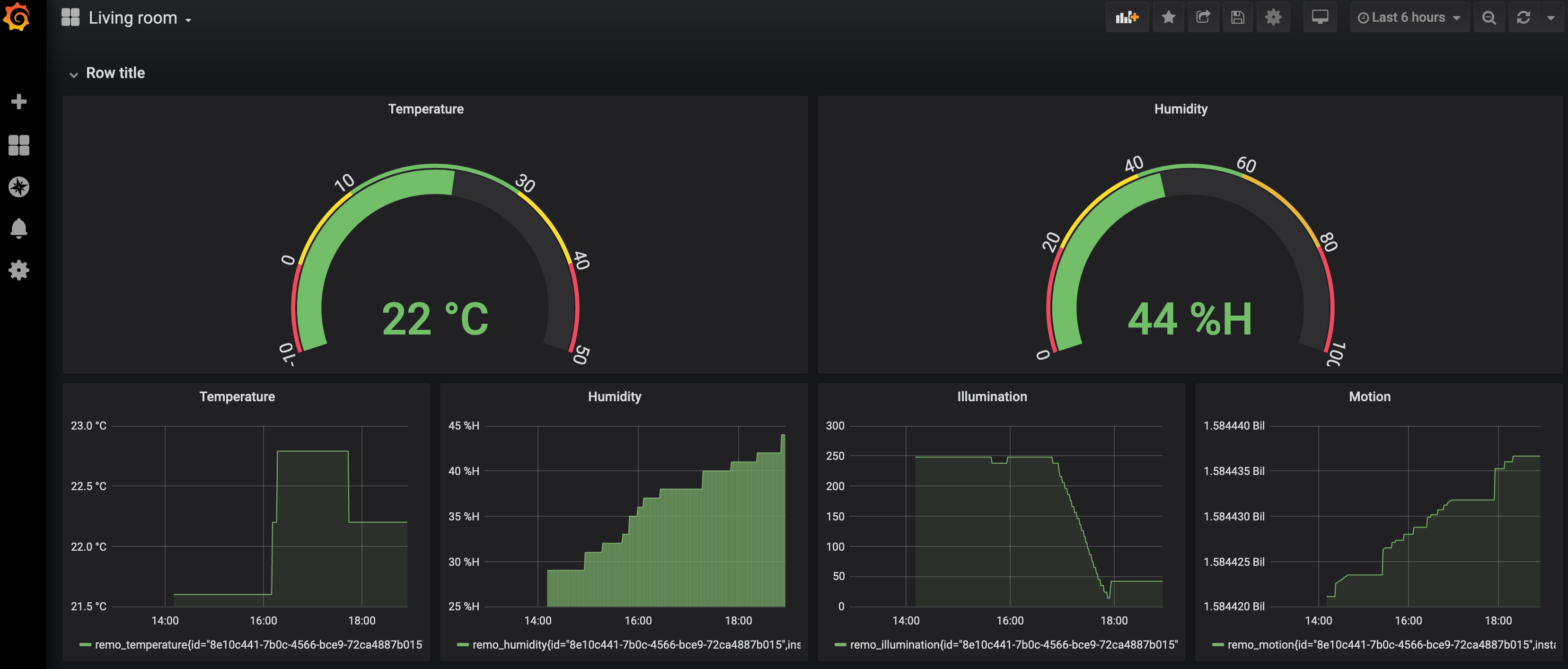Refresh the dashboard now

click(1523, 18)
